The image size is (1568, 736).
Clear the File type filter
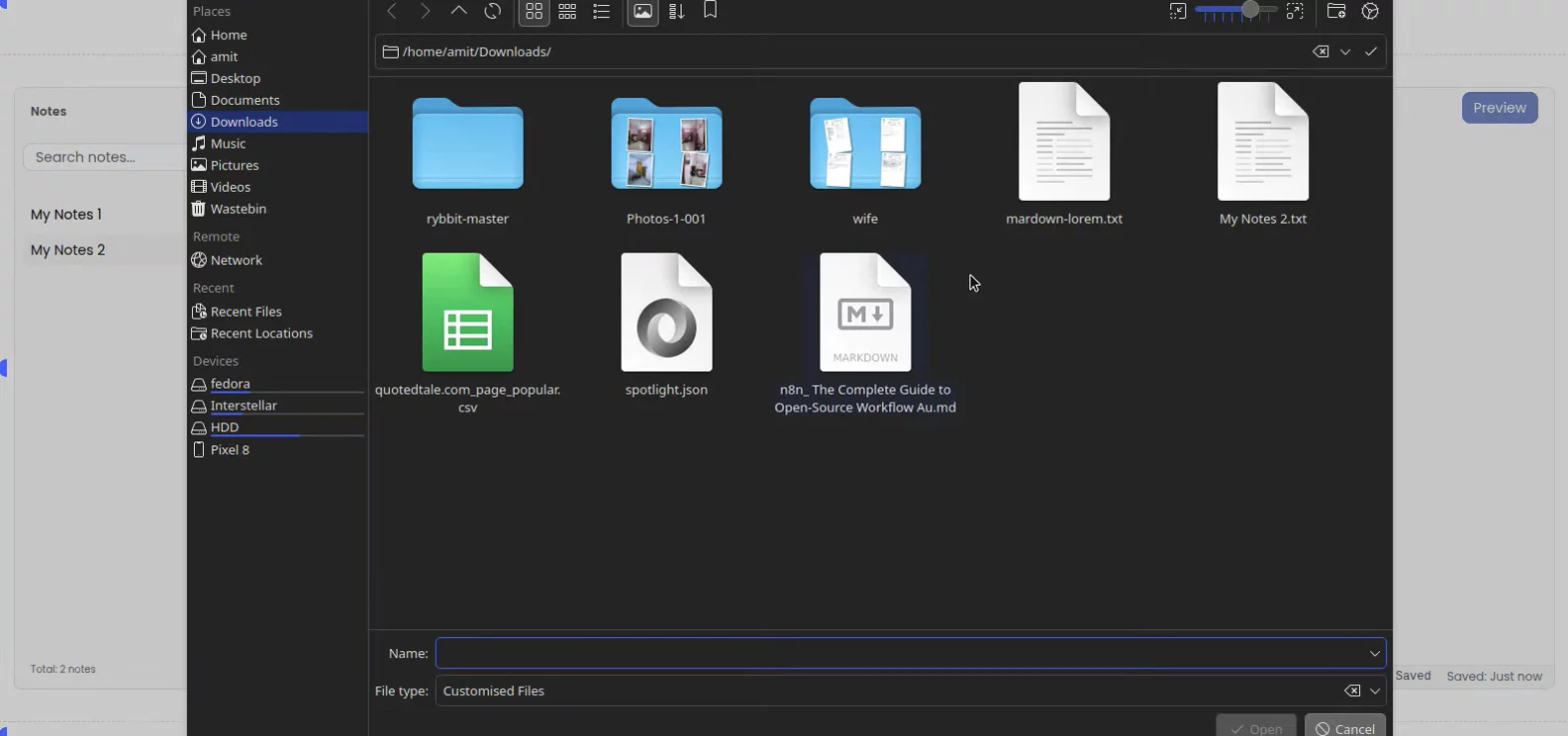click(x=1352, y=690)
